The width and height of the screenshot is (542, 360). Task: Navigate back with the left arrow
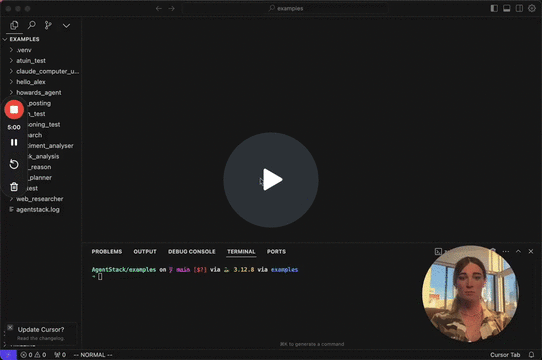(159, 8)
